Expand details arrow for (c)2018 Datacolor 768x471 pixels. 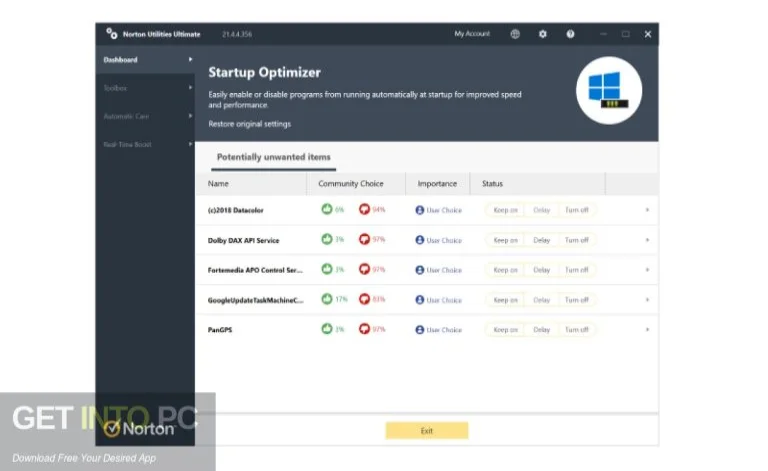click(647, 210)
